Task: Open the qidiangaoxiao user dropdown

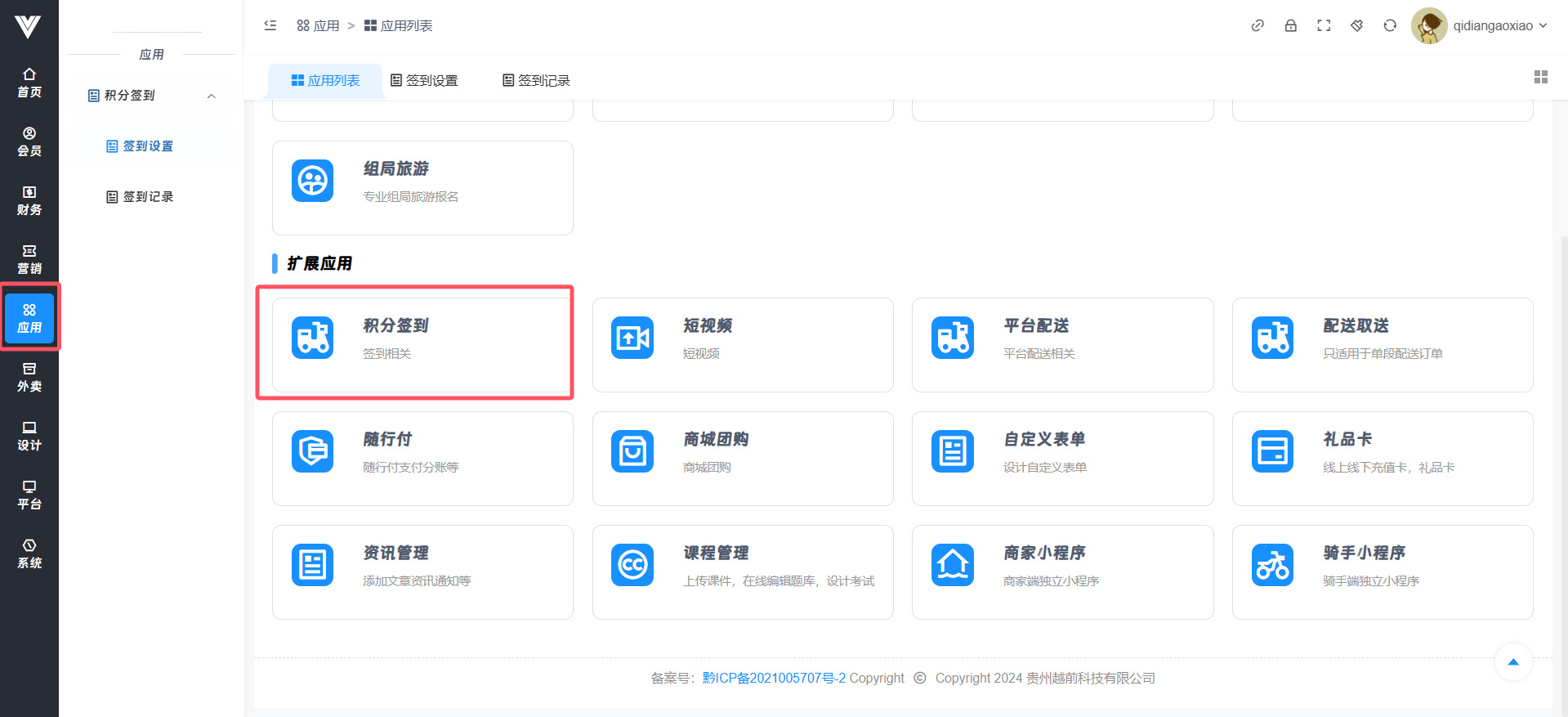Action: (x=1479, y=25)
